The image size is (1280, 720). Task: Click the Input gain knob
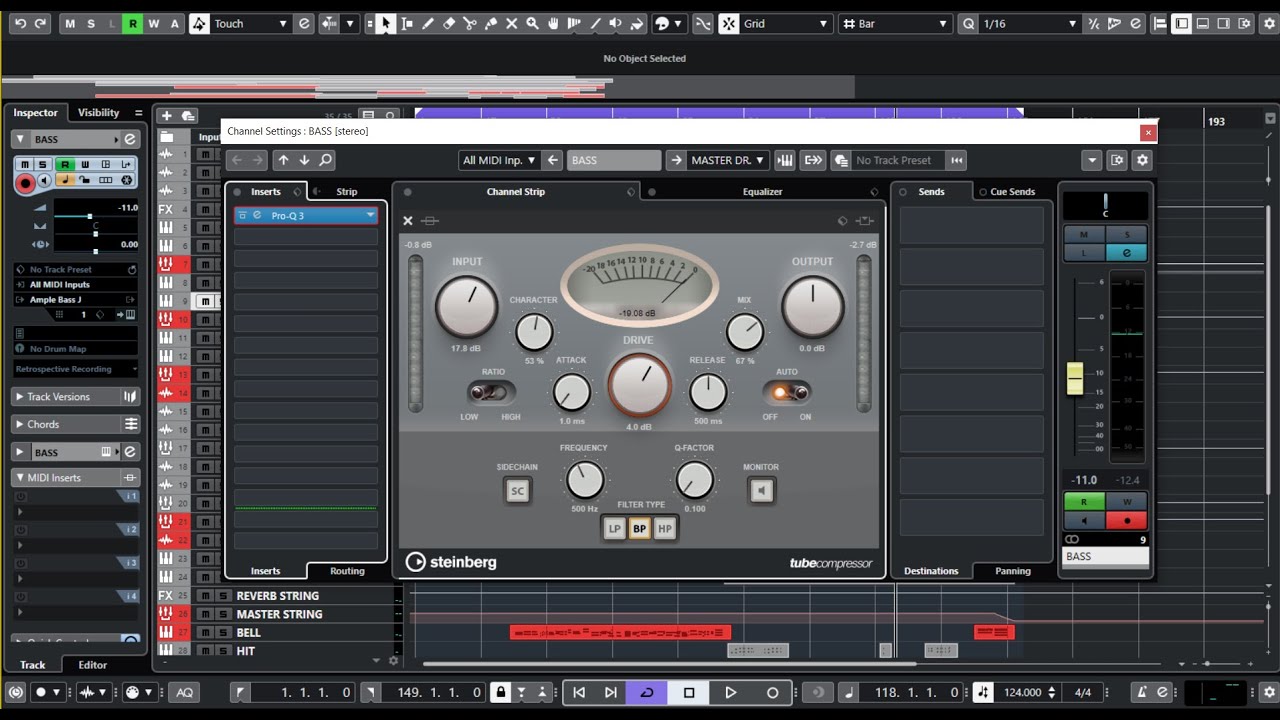click(x=466, y=307)
